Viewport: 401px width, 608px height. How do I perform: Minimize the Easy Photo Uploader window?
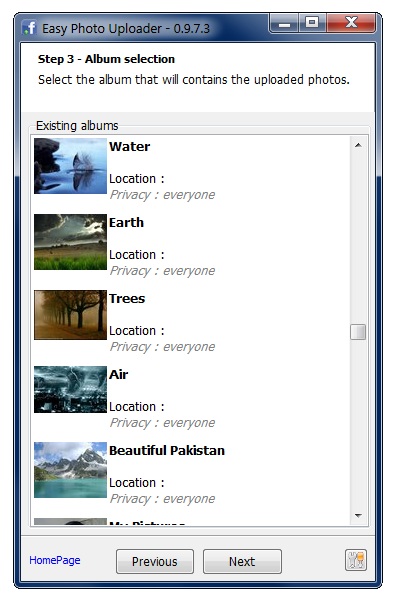point(285,23)
